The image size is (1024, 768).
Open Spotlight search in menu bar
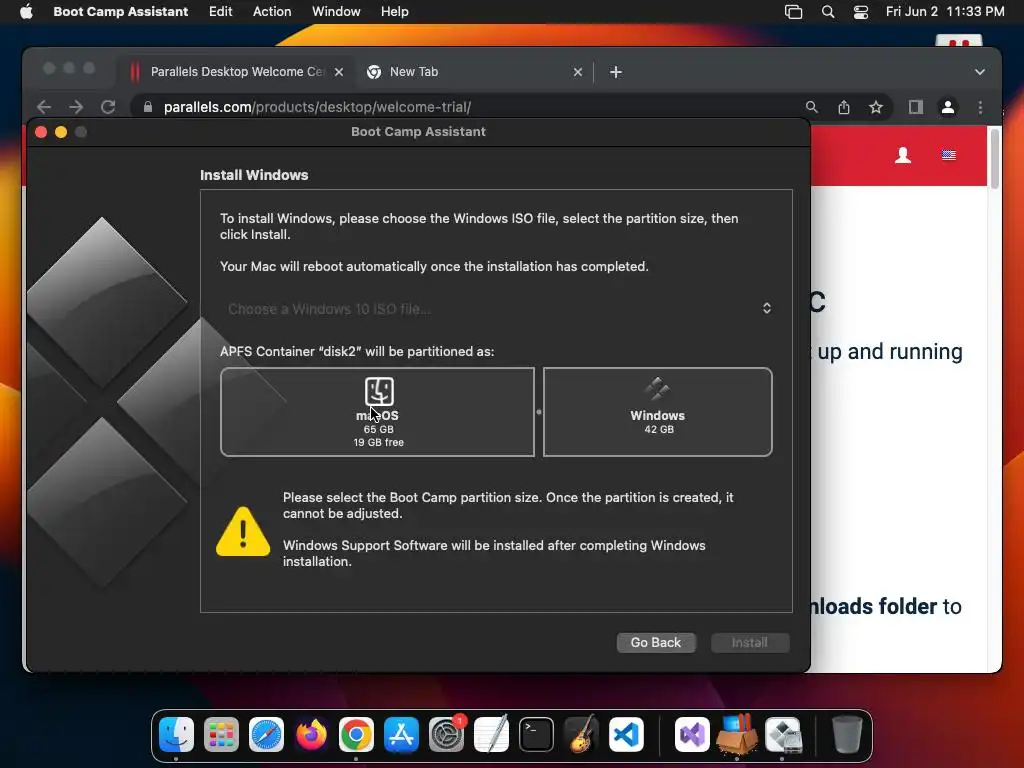827,12
